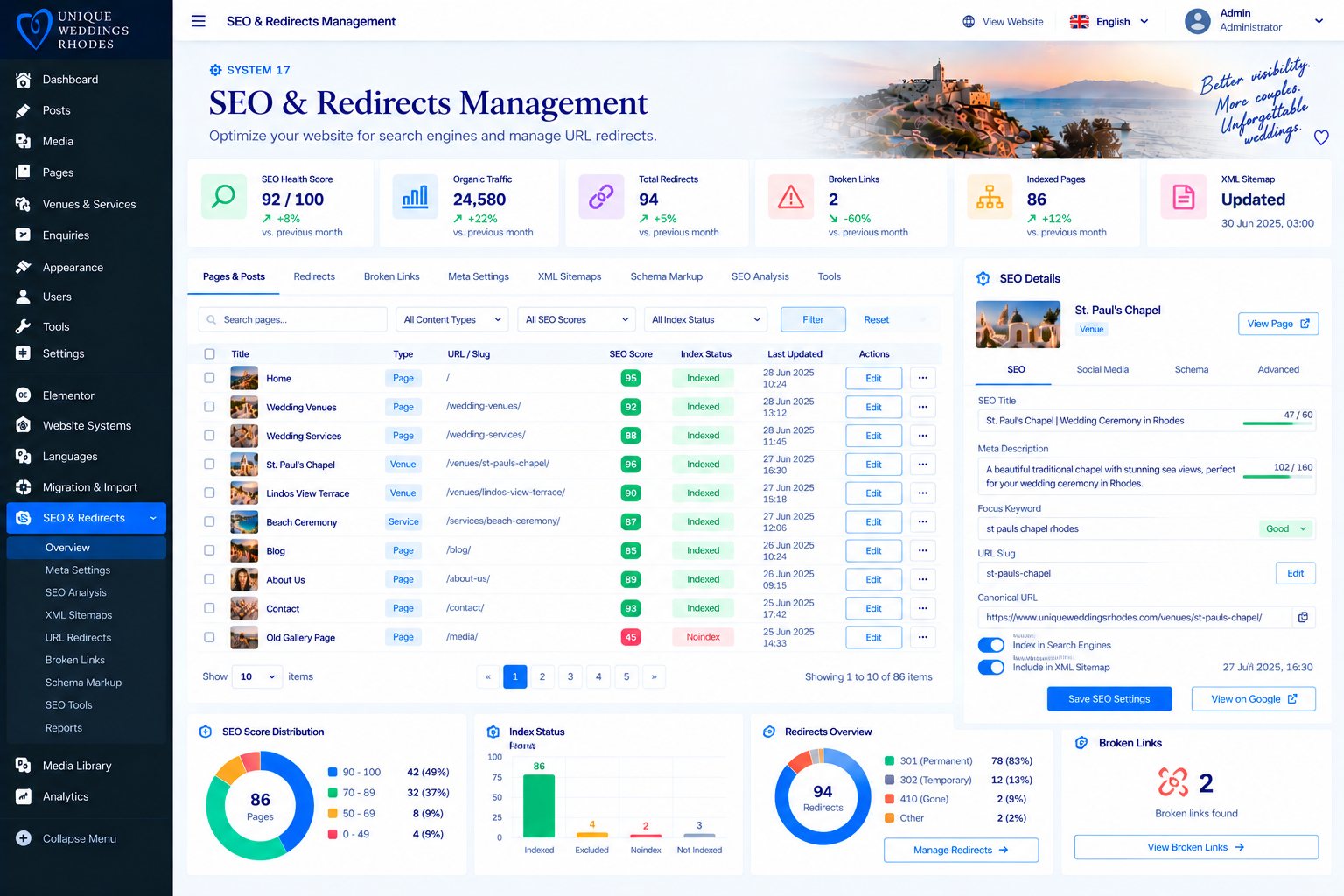Screen dimensions: 1344x896
Task: Check the select-all checkbox in table header
Action: click(x=209, y=354)
